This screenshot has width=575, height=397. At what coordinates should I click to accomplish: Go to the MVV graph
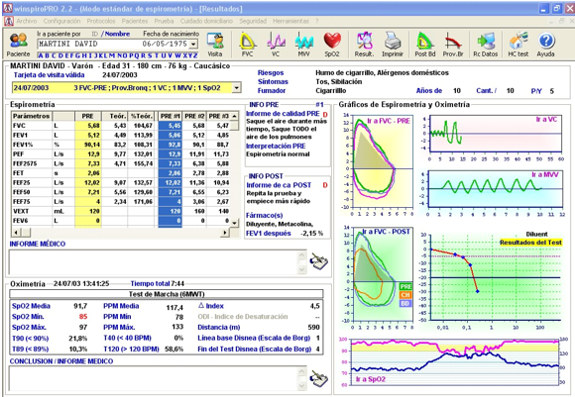point(545,174)
